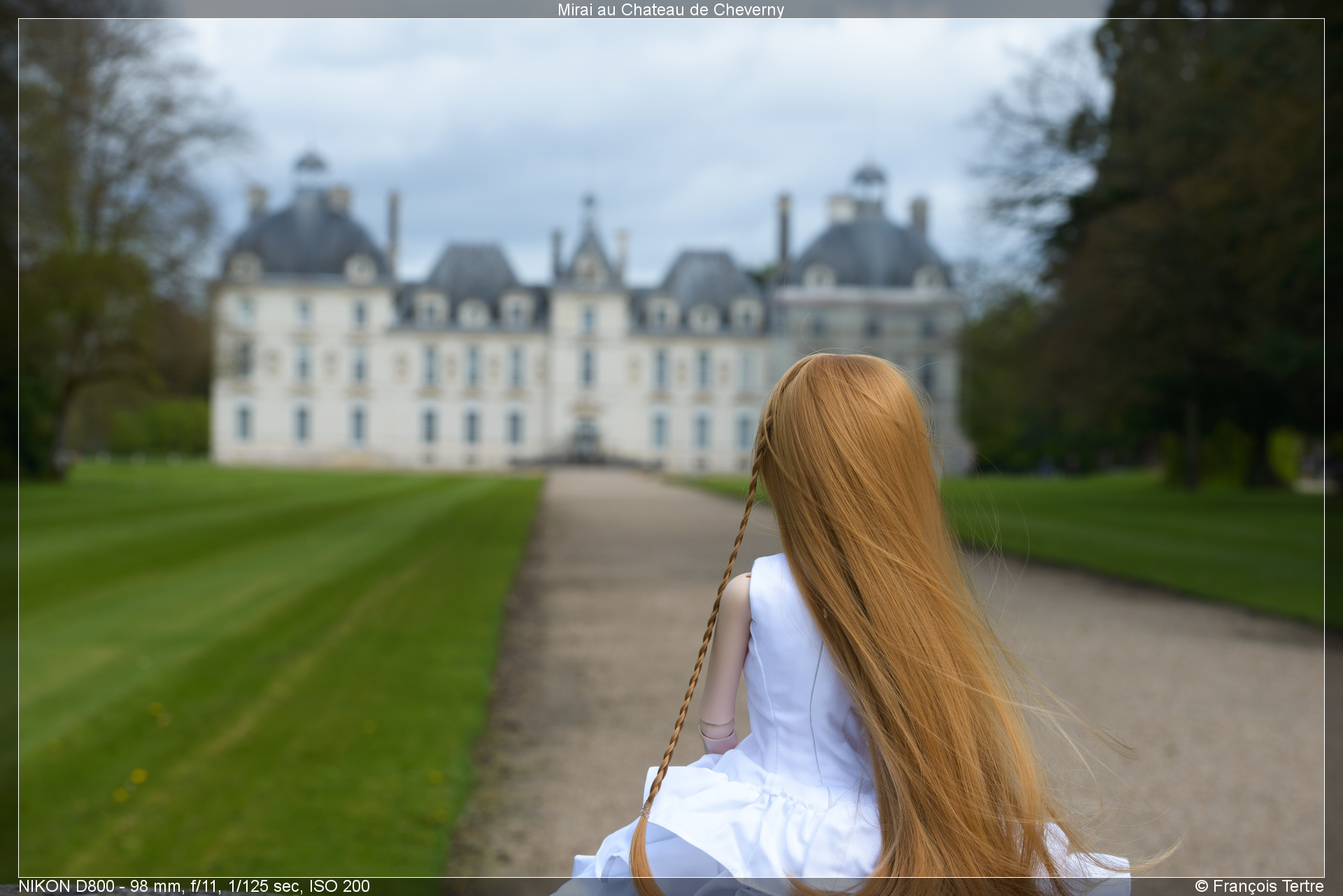Click the chateau photo
The width and height of the screenshot is (1343, 896).
tap(671, 448)
